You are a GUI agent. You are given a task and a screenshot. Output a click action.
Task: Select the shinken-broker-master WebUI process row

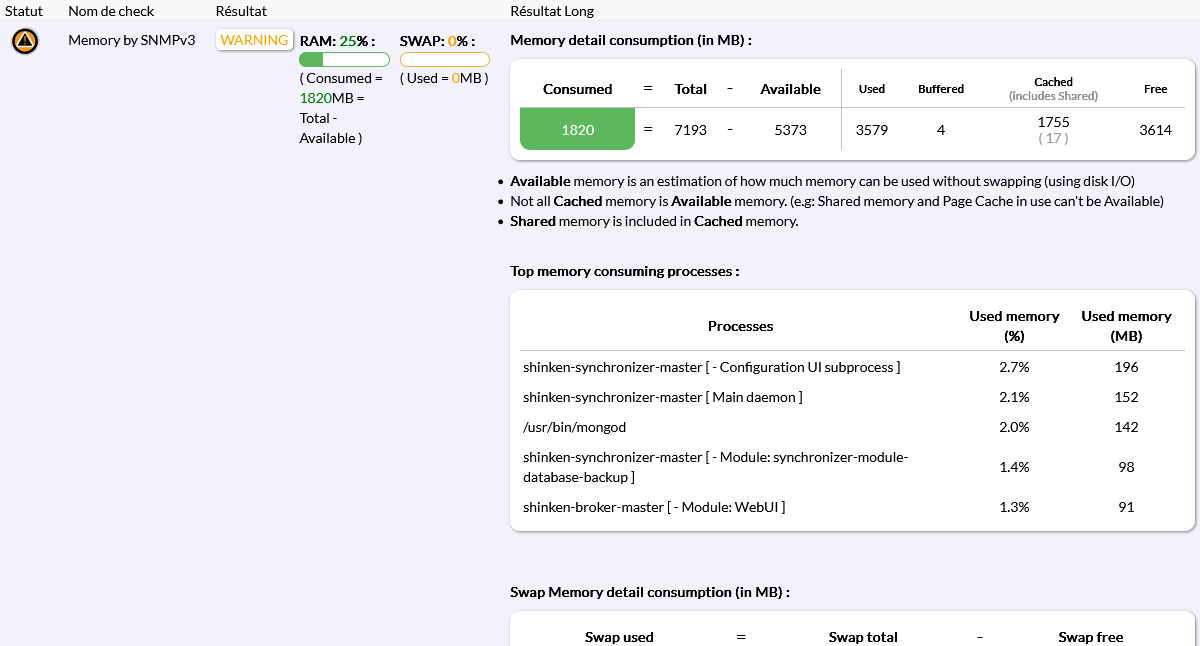point(653,507)
